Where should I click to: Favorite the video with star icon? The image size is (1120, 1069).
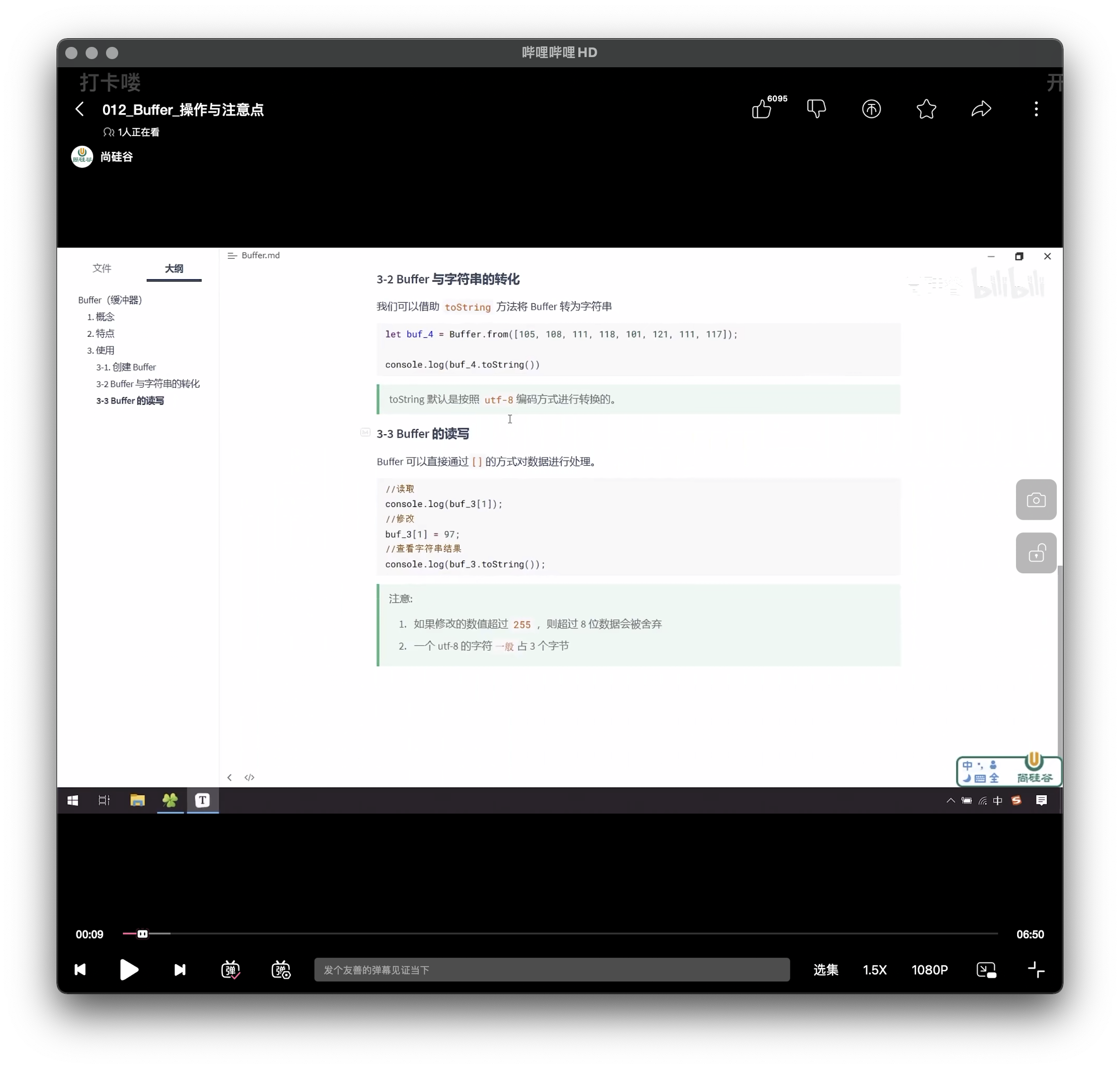pos(926,109)
